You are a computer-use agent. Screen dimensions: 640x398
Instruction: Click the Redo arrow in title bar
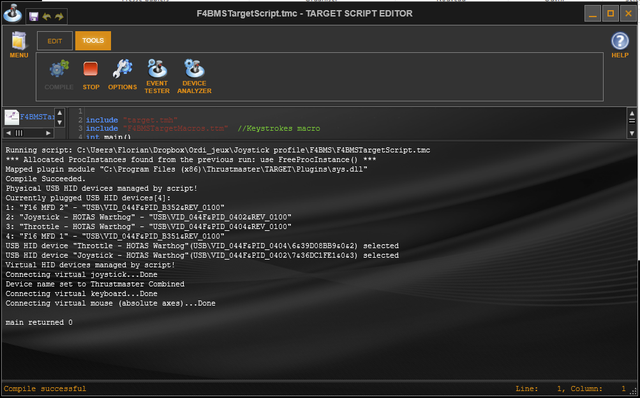pos(59,16)
